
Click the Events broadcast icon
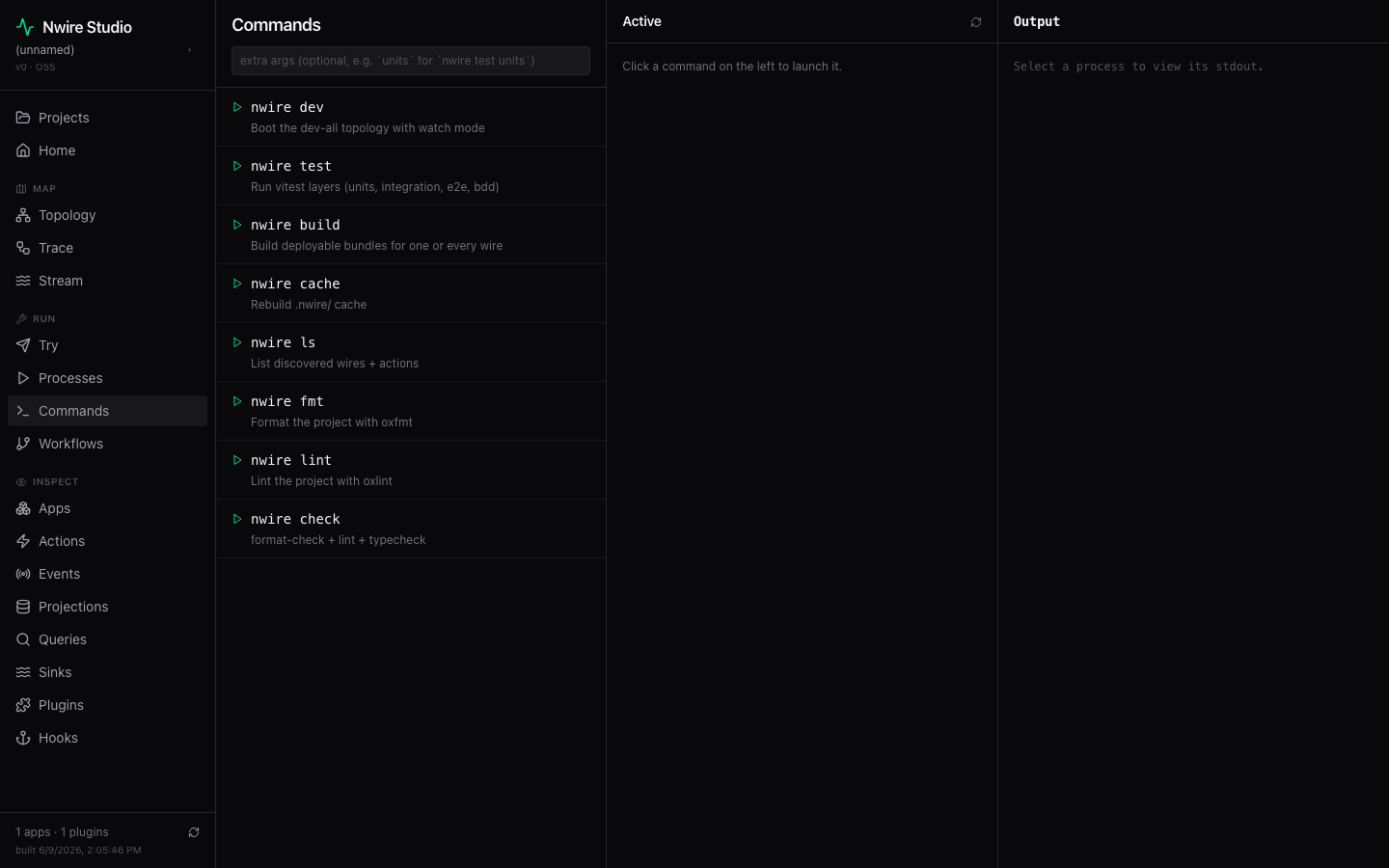pyautogui.click(x=23, y=574)
